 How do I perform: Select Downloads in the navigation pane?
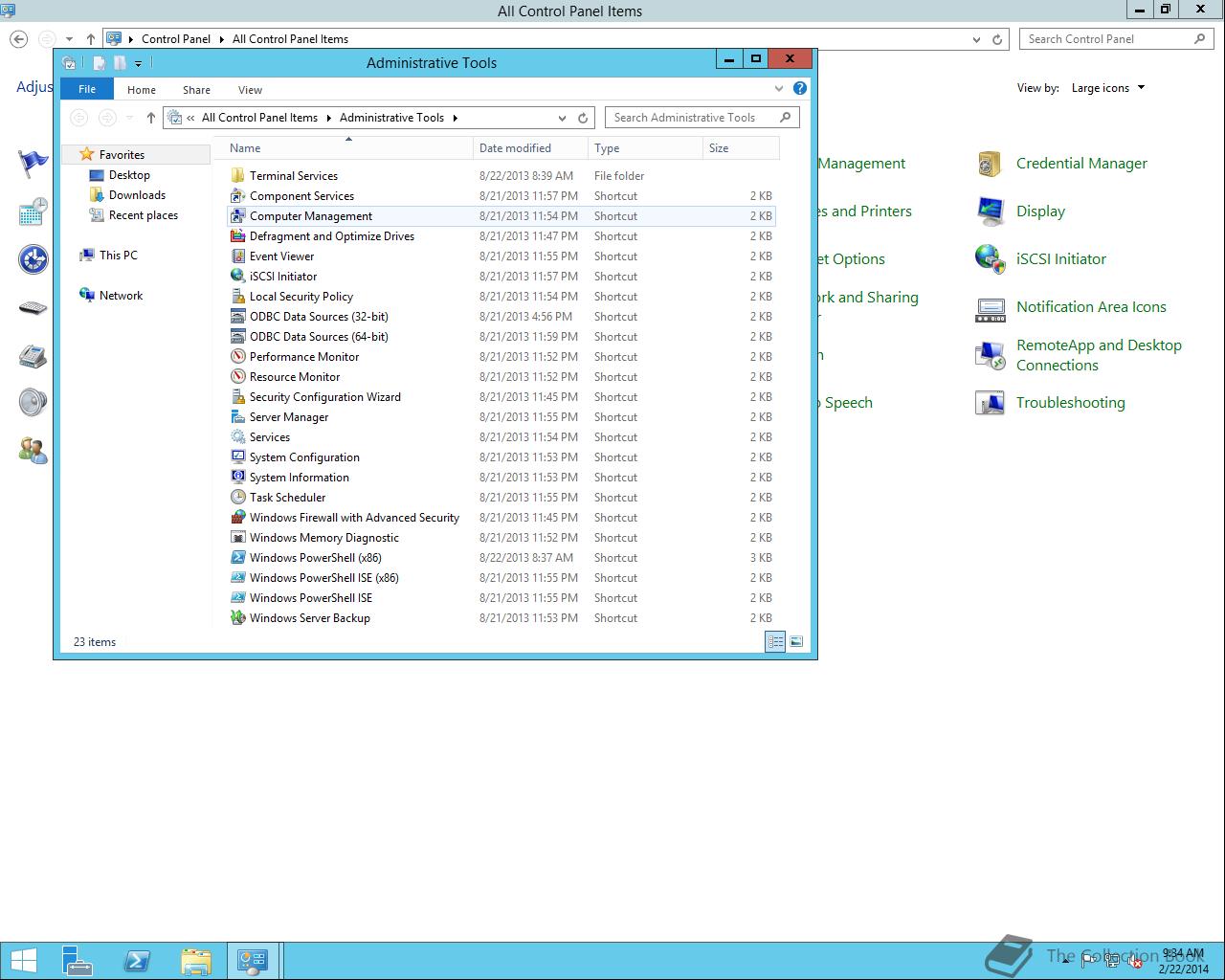[137, 195]
